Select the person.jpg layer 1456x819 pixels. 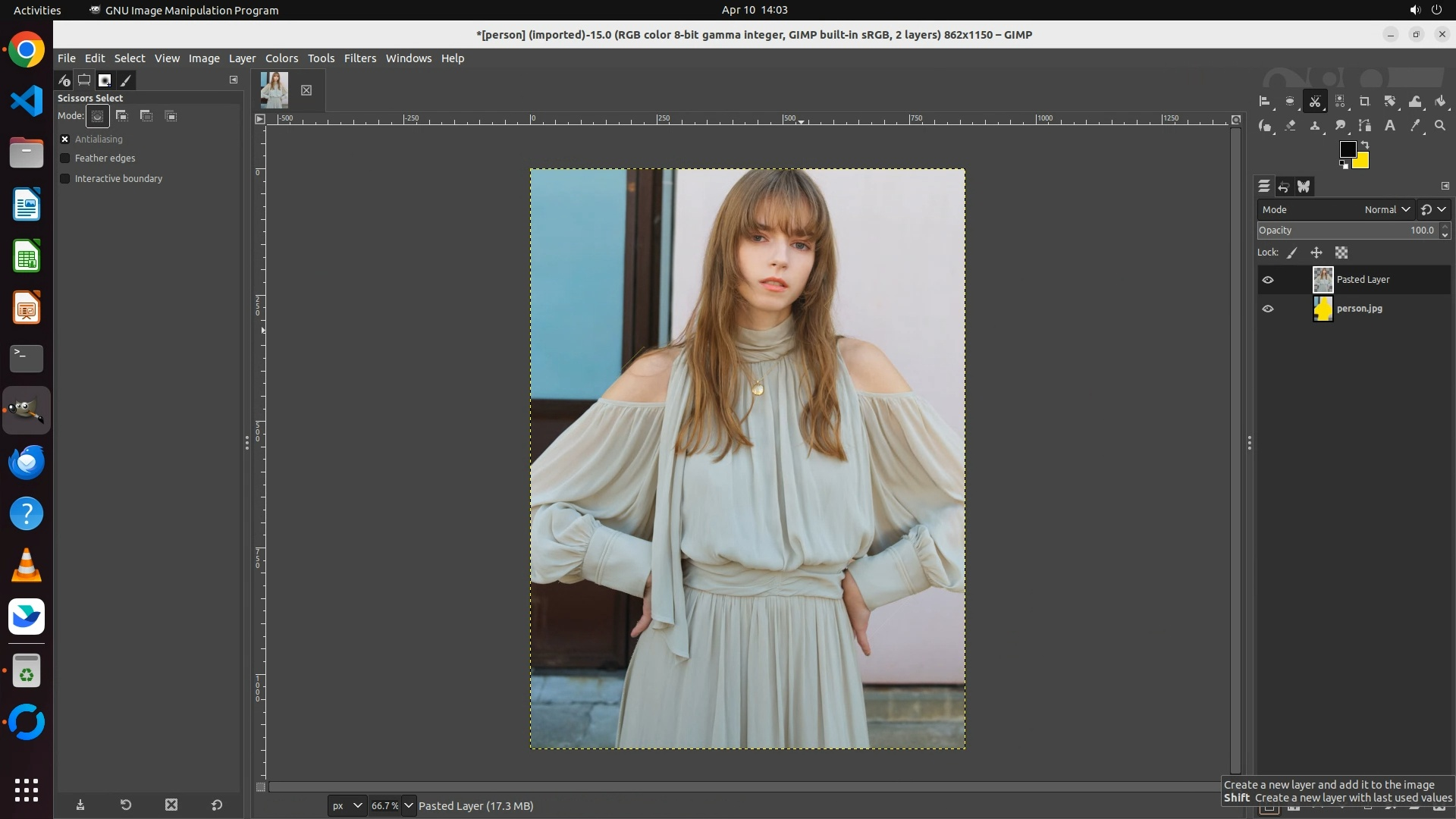[1359, 309]
